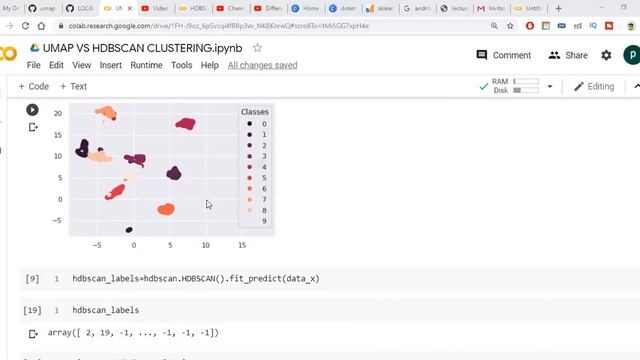Click the connected checkmark icon

click(x=484, y=87)
